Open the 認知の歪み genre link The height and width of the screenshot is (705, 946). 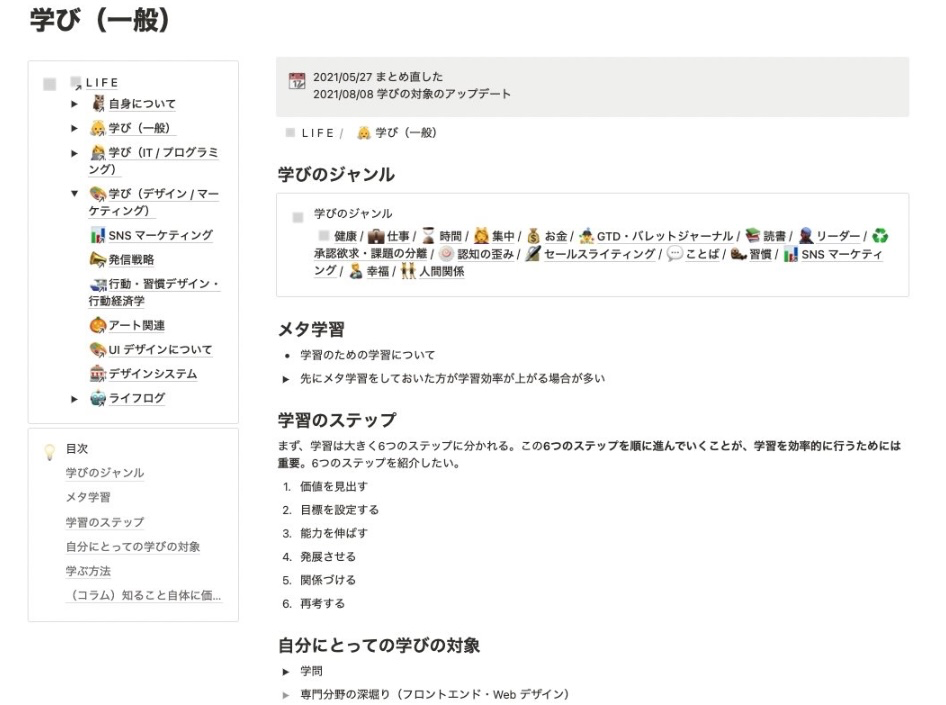(486, 254)
